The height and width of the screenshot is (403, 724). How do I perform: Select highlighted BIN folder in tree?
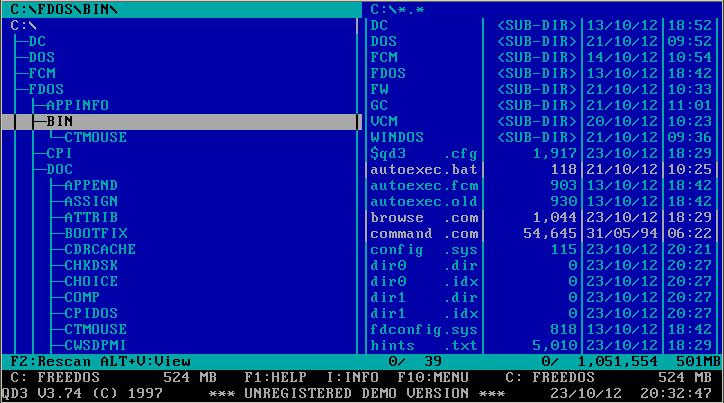(60, 121)
